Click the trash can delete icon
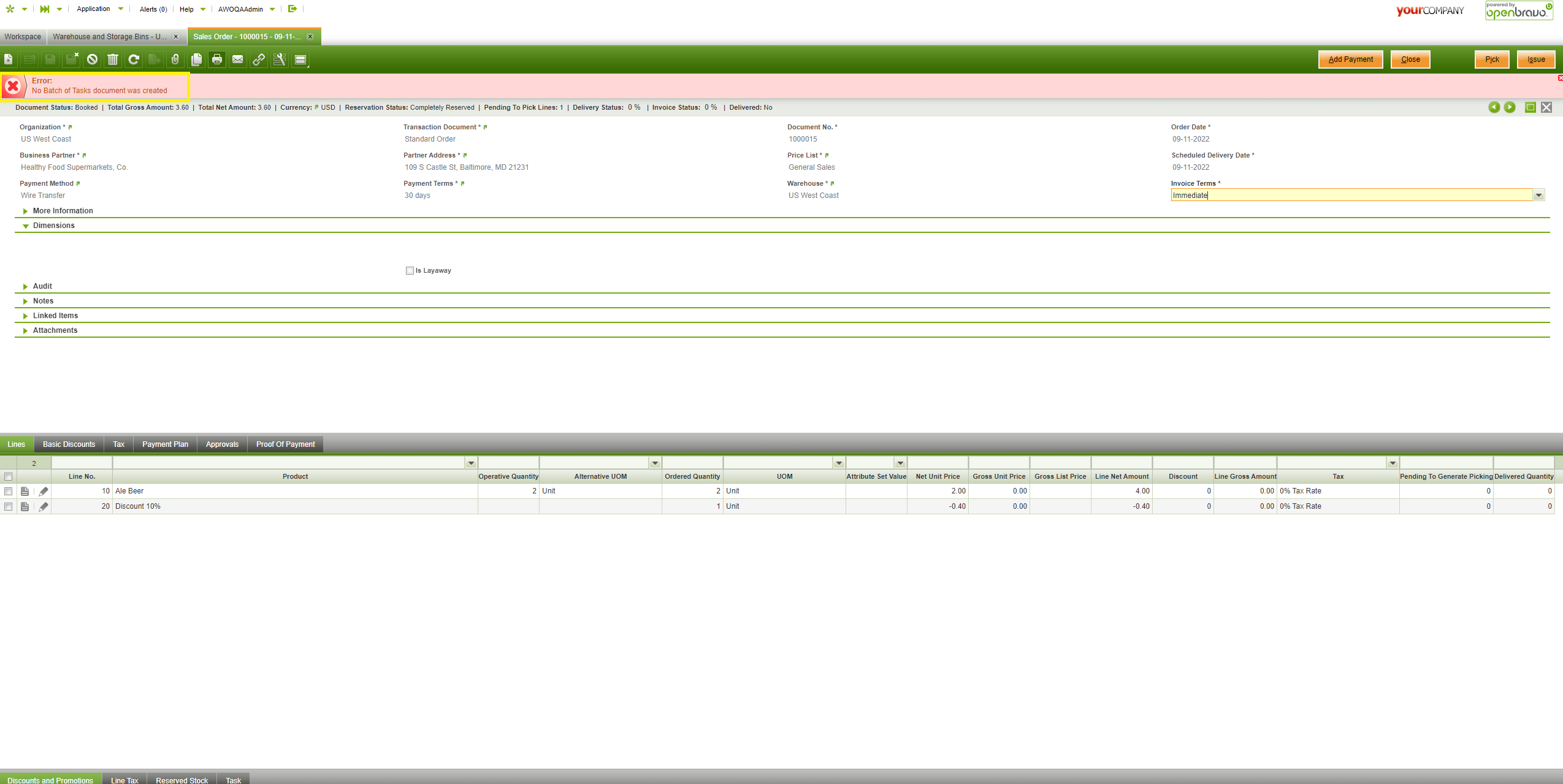Viewport: 1563px width, 784px height. [x=113, y=59]
